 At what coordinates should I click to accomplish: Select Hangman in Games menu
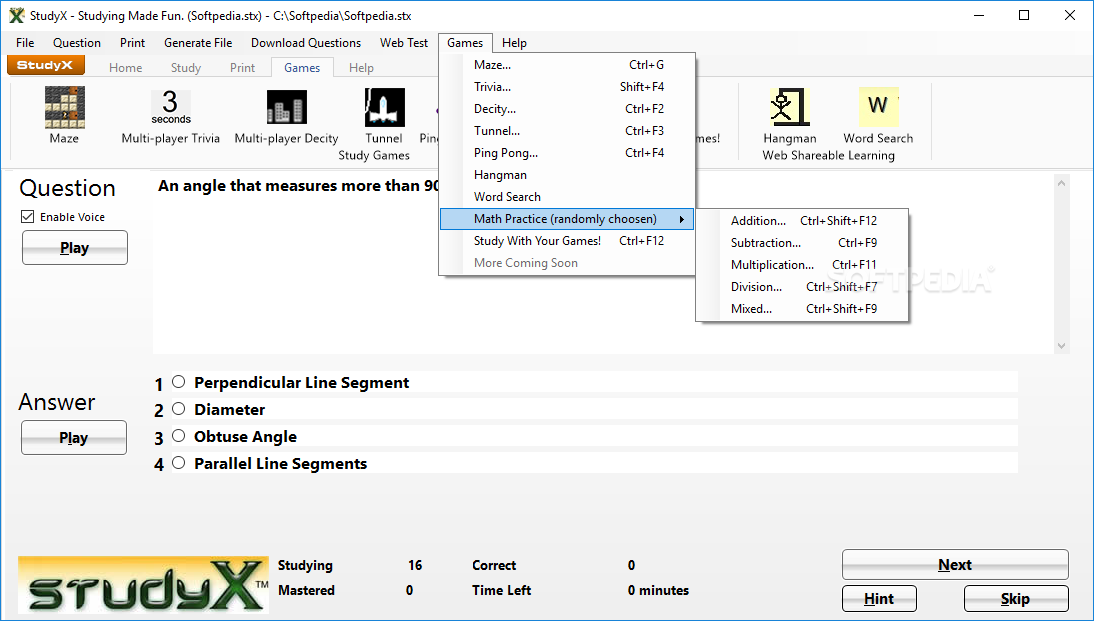point(567,174)
